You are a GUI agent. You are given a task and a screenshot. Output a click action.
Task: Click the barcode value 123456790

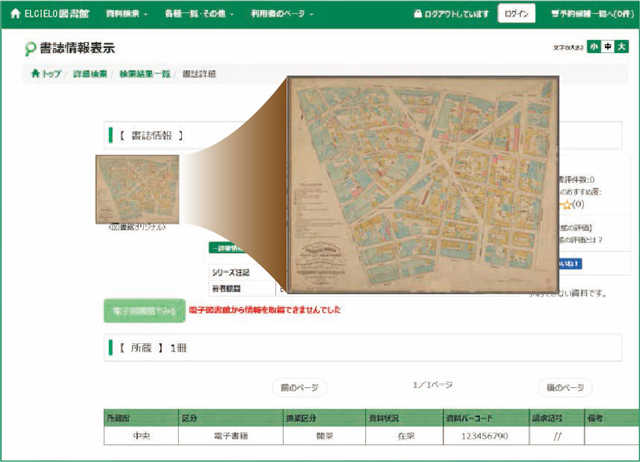484,436
